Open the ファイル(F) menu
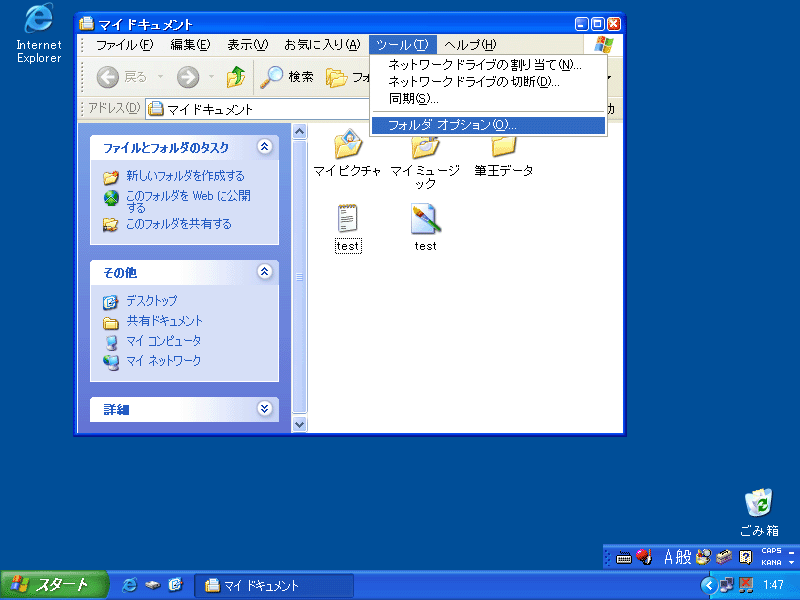 click(x=124, y=45)
